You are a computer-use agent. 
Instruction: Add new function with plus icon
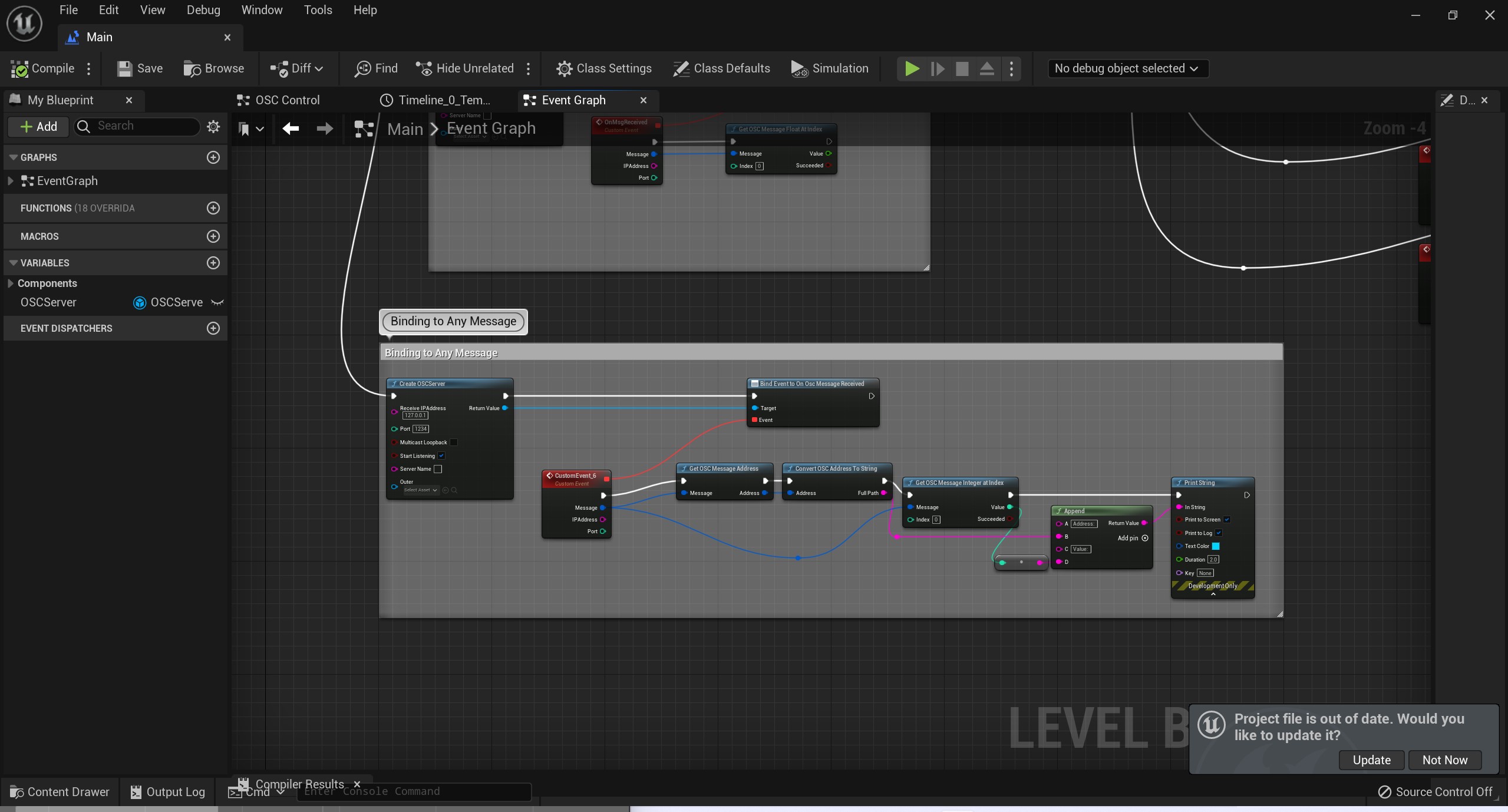point(213,208)
